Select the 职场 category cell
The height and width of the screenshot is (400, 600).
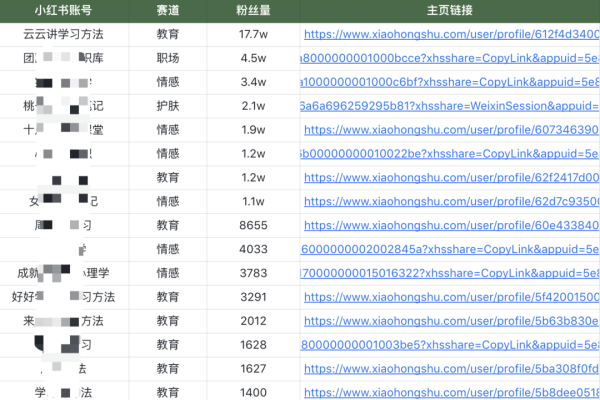point(168,58)
